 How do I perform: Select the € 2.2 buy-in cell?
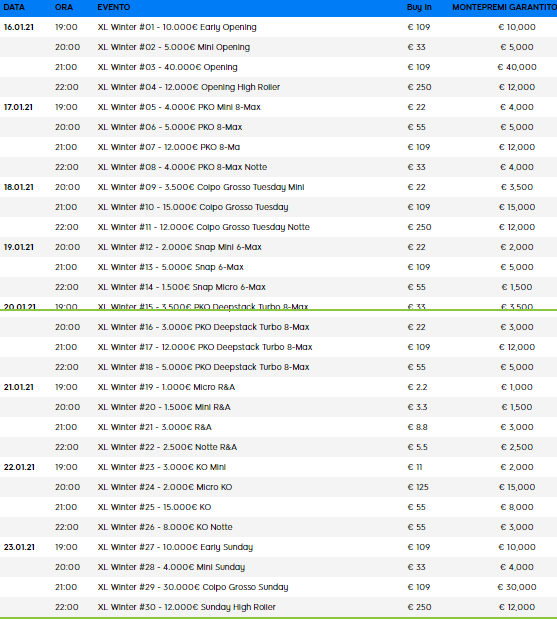[x=417, y=387]
